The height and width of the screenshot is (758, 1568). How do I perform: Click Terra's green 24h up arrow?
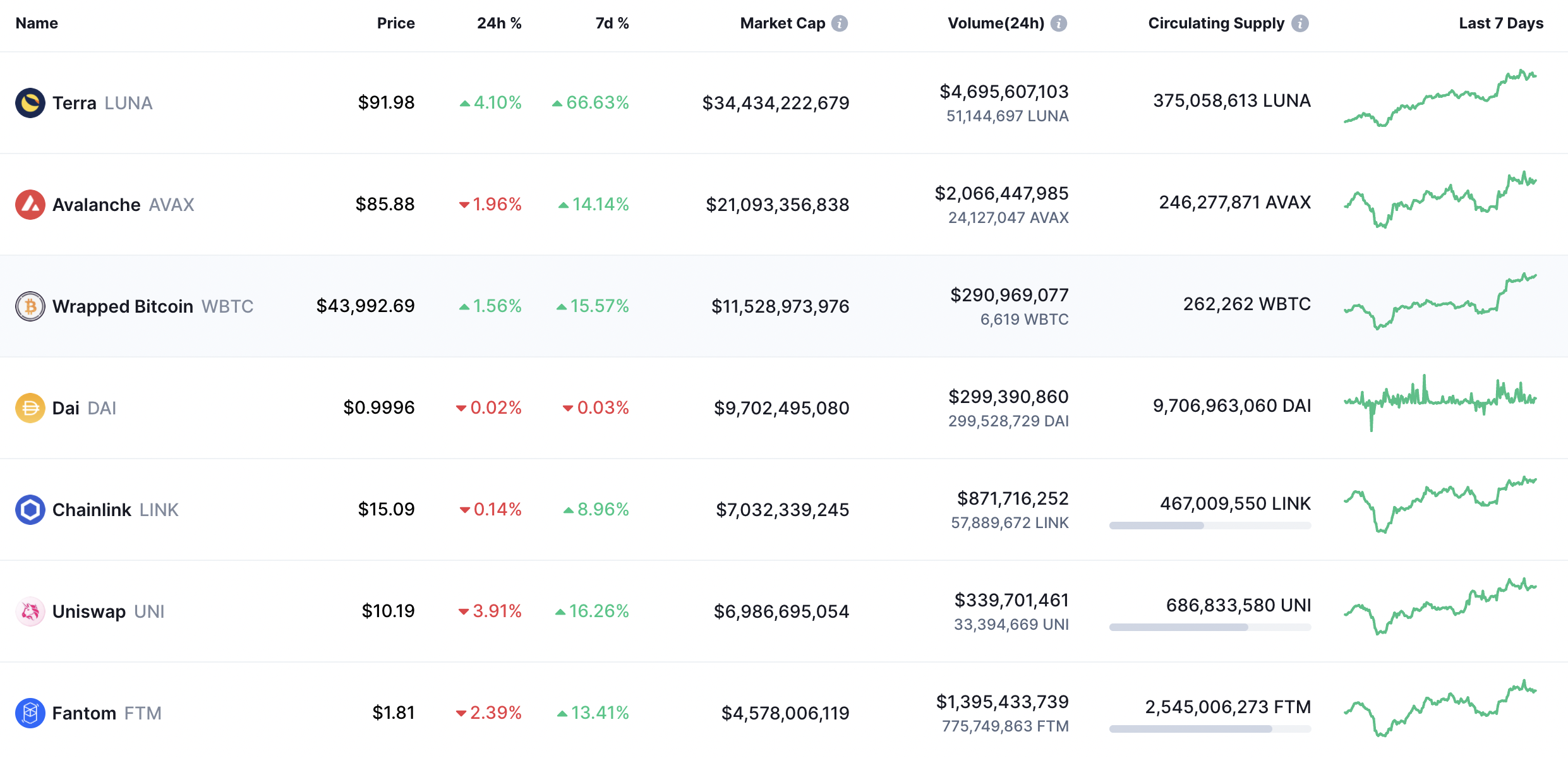tap(465, 103)
